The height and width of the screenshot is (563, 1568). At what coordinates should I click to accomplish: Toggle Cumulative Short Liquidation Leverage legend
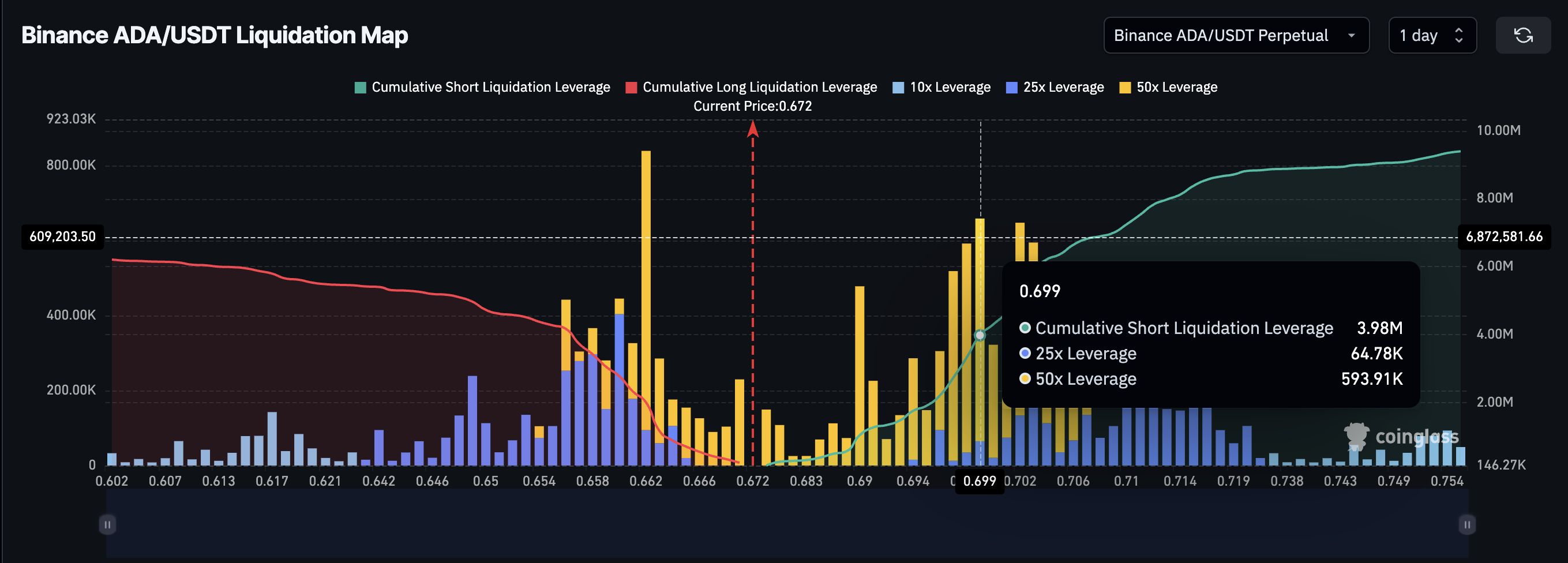coord(482,87)
